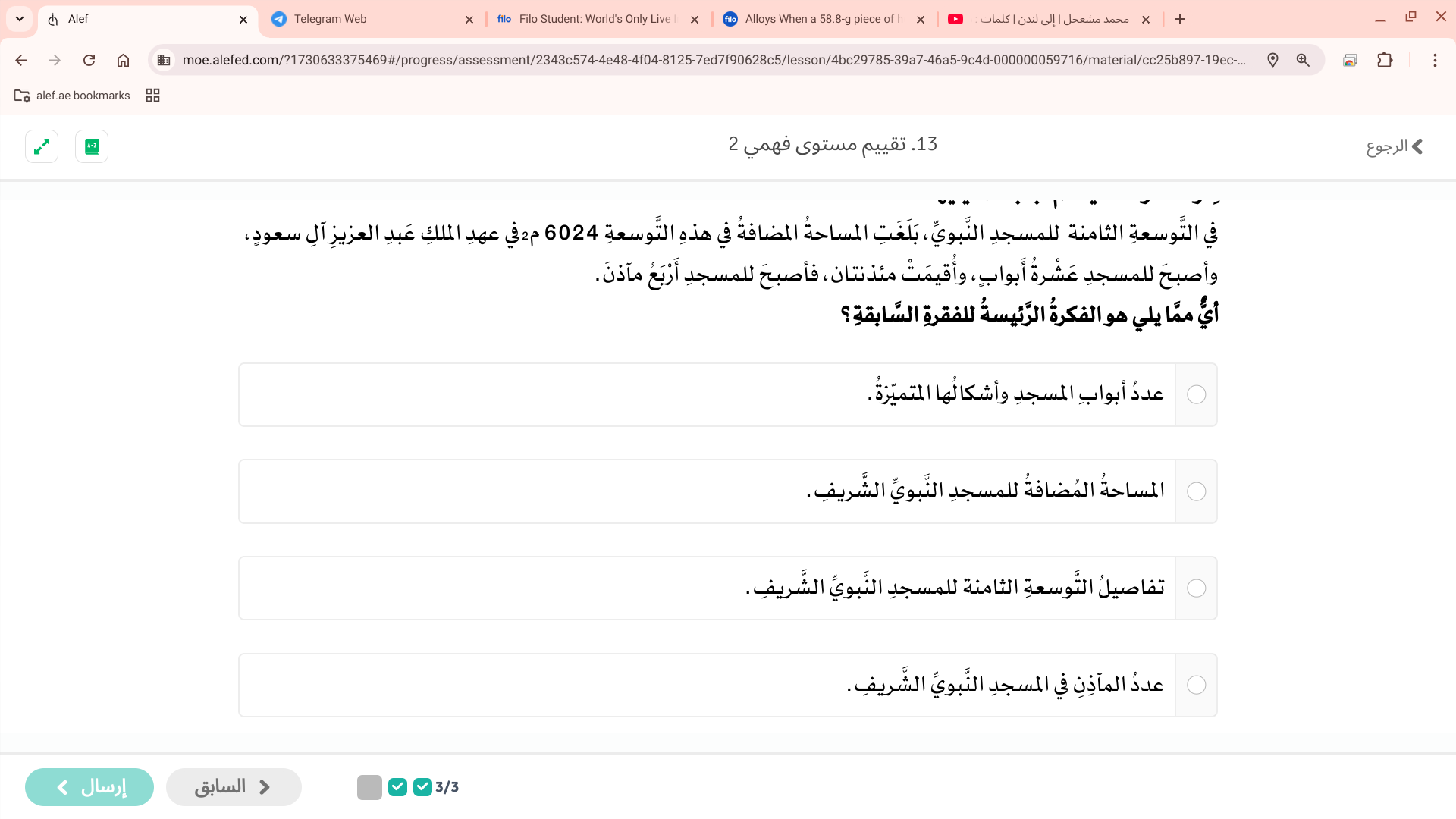
Task: Open alef.ae bookmarks folder
Action: coord(73,95)
